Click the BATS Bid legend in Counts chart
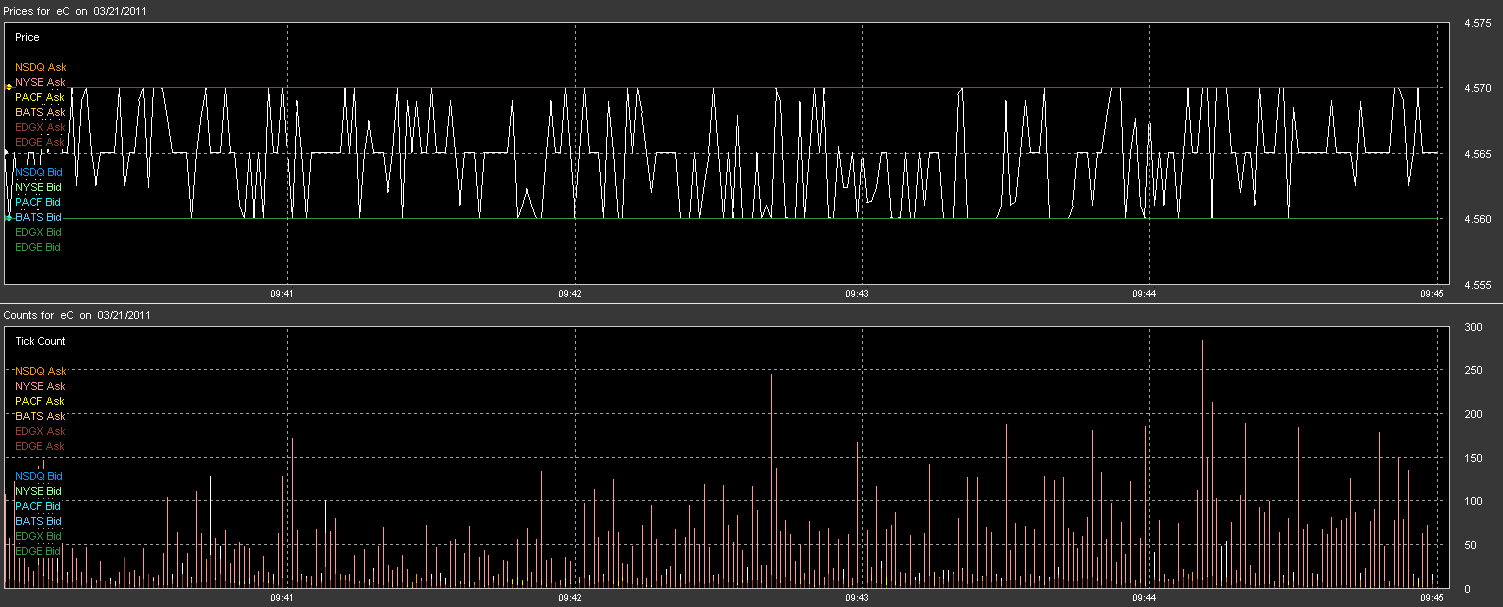 (39, 521)
